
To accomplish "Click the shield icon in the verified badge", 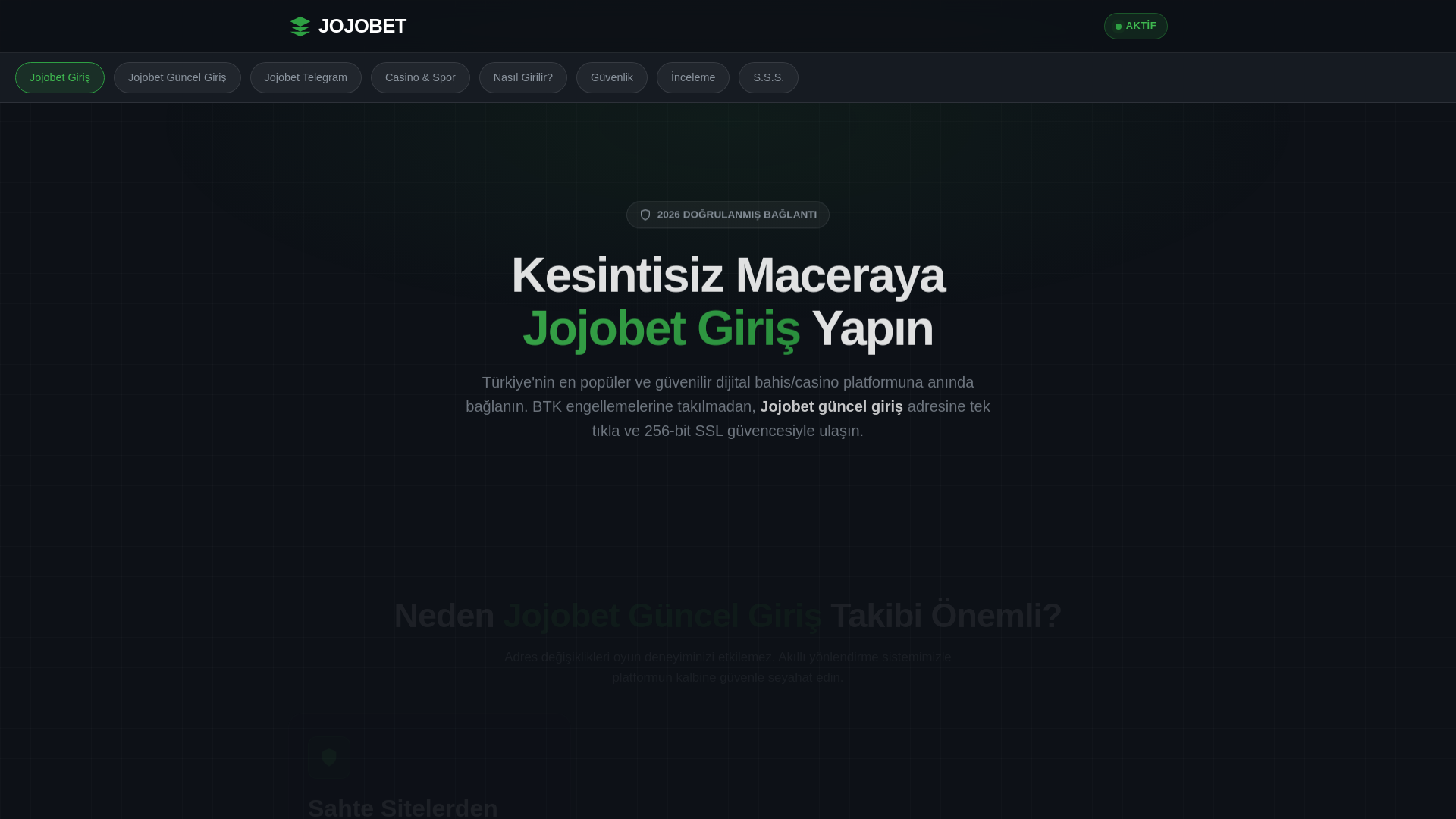I will 645,215.
